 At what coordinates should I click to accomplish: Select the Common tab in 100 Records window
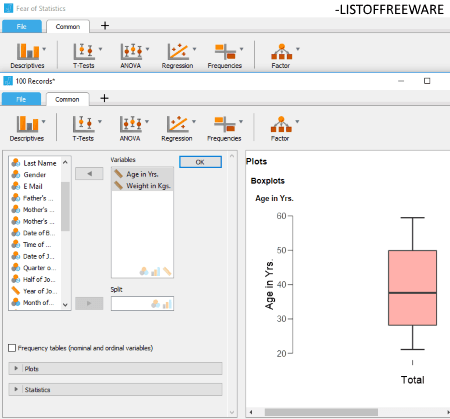(x=67, y=99)
